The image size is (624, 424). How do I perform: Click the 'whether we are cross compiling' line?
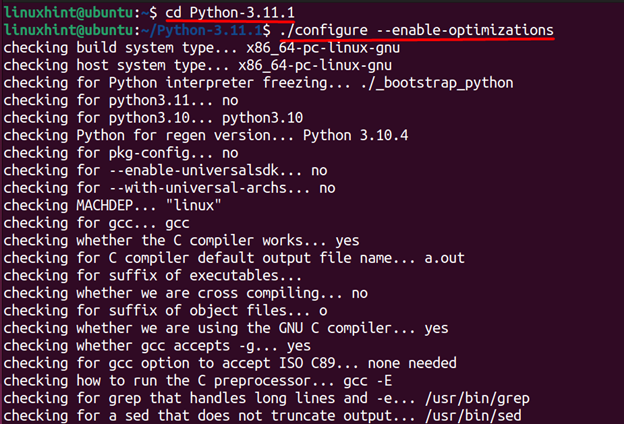click(185, 293)
